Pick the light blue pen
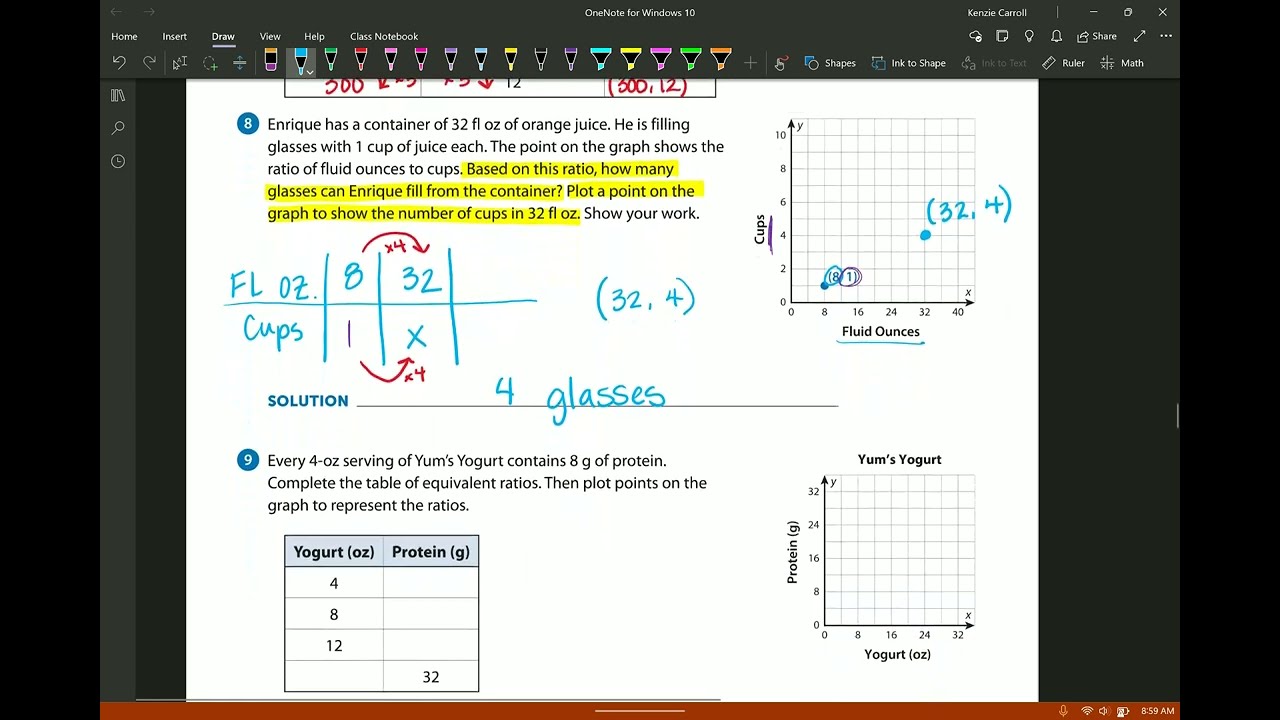This screenshot has width=1280, height=720. 481,61
